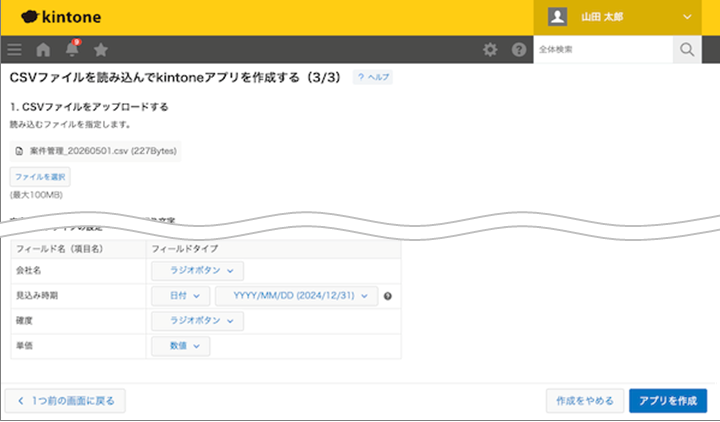Click 1つ前の画面に戻る button
Screen dimensions: 720x422
click(x=65, y=401)
